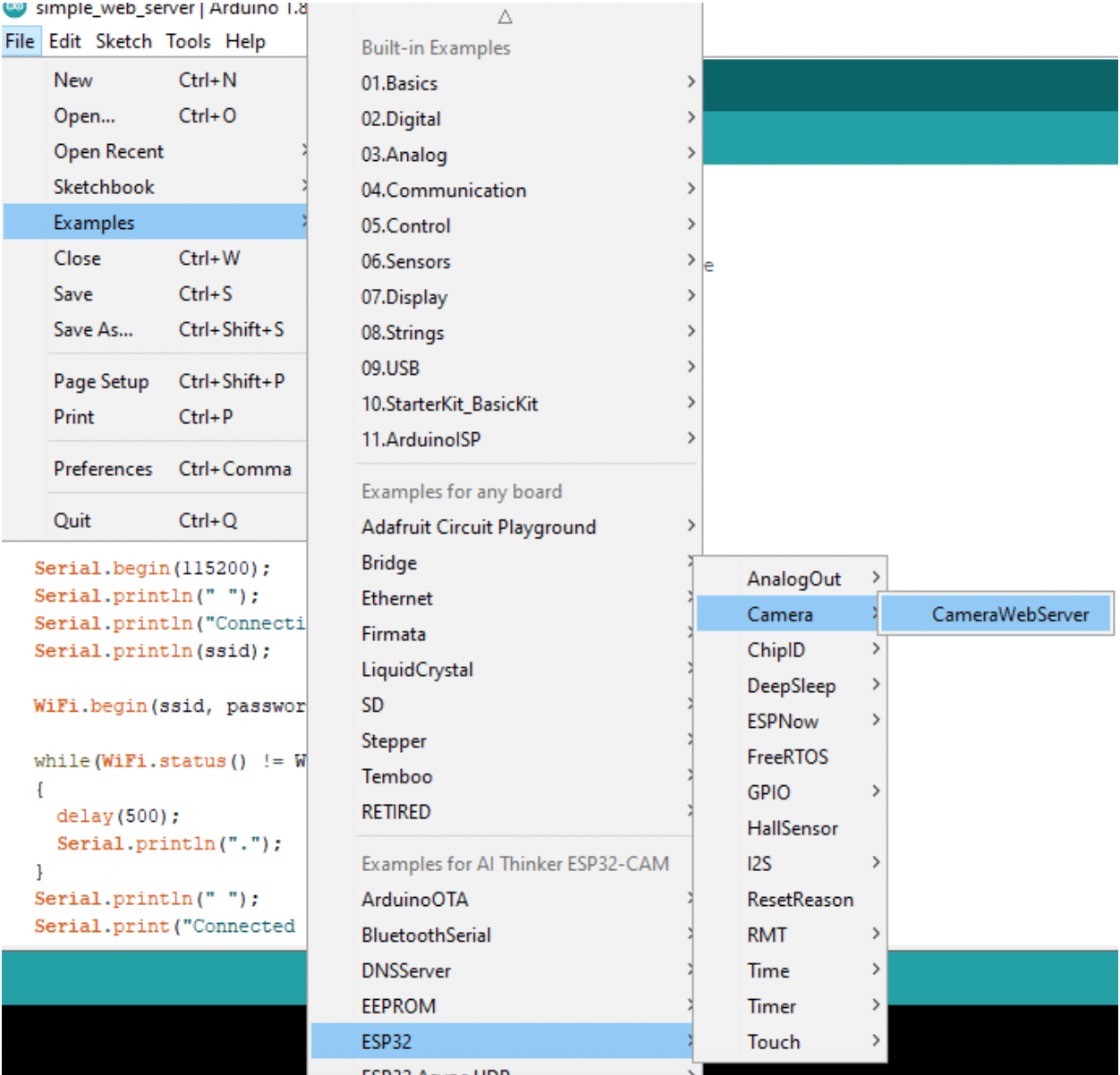Open the I2S submenu

click(791, 864)
